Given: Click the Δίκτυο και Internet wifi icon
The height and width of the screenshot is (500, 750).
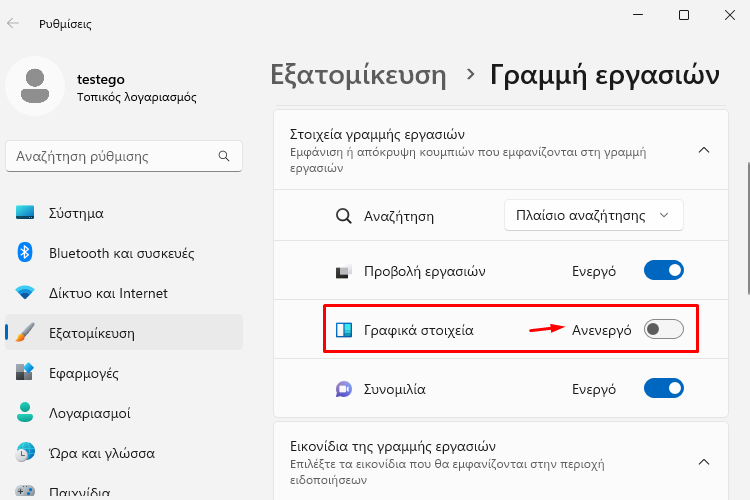Looking at the screenshot, I should point(25,292).
